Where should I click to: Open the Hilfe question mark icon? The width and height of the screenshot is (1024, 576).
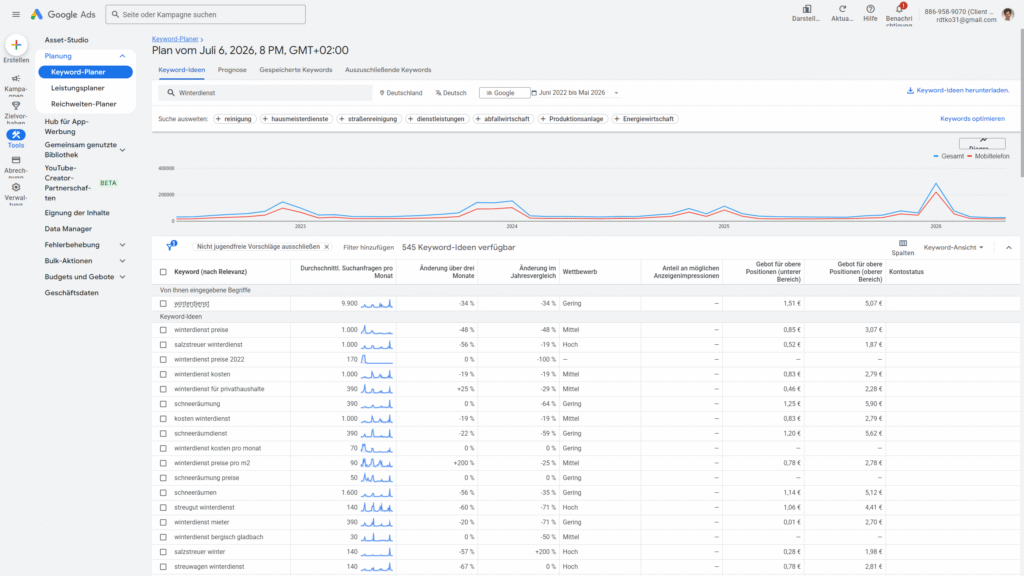[x=871, y=9]
